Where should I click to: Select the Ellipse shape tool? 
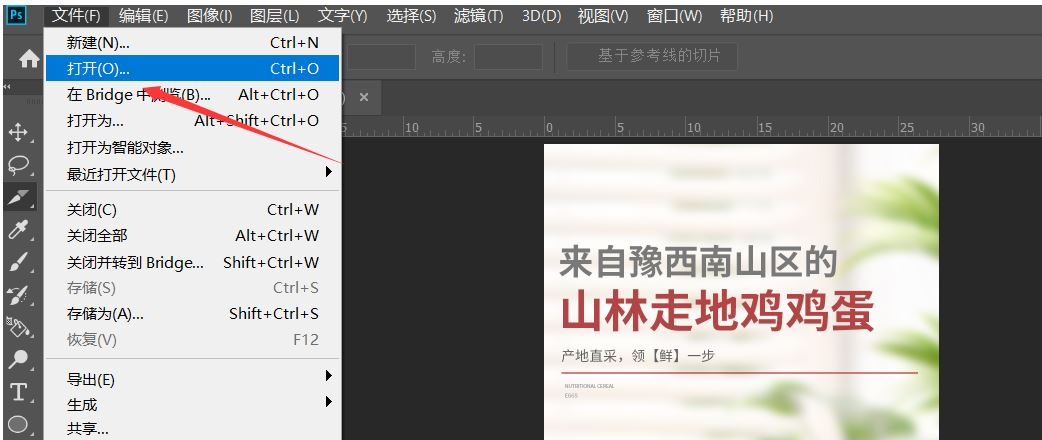click(x=18, y=424)
